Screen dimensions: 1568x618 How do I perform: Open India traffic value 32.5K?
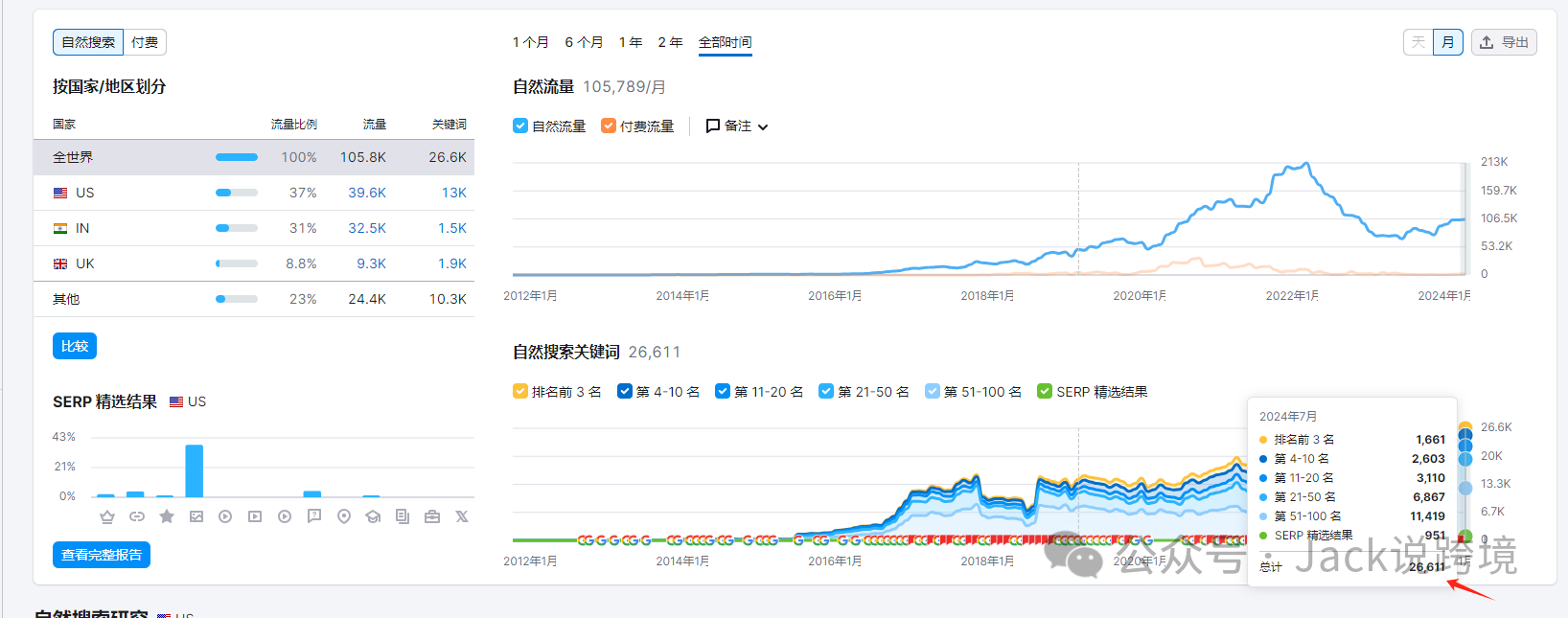click(x=367, y=228)
